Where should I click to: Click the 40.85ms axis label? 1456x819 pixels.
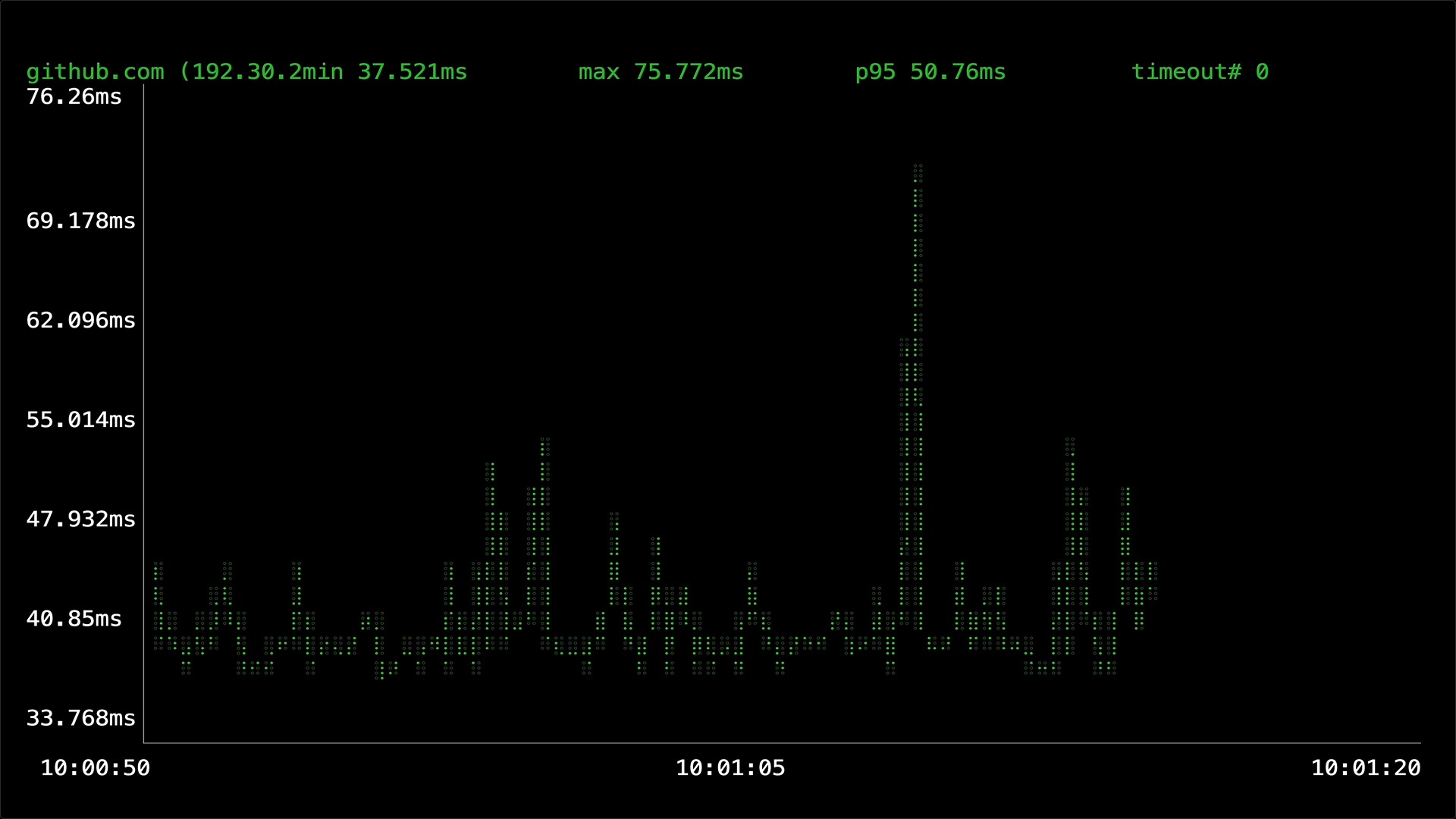74,618
